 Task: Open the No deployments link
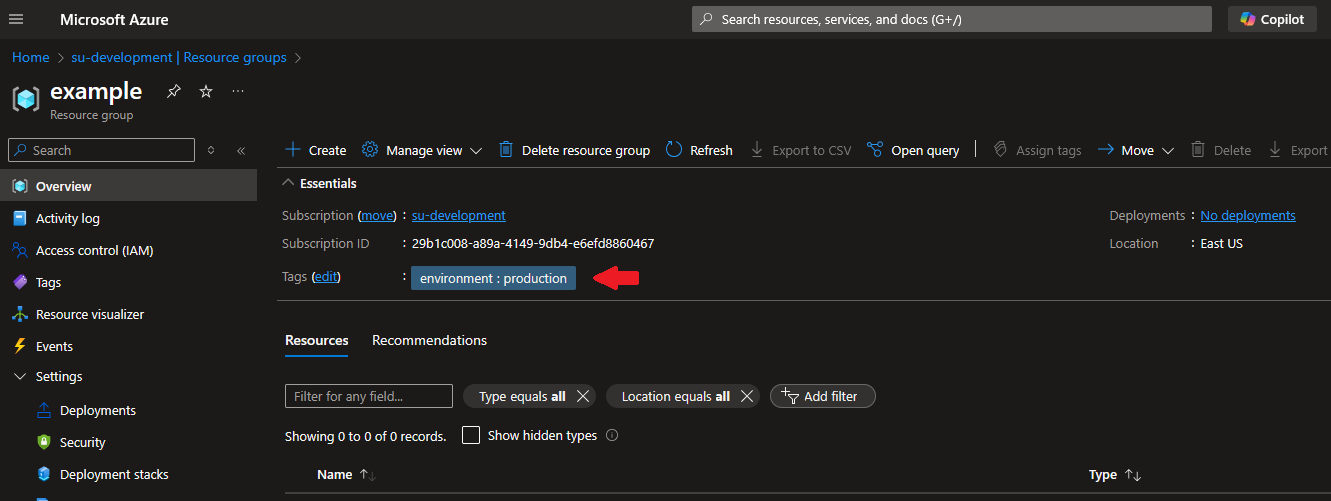coord(1248,215)
